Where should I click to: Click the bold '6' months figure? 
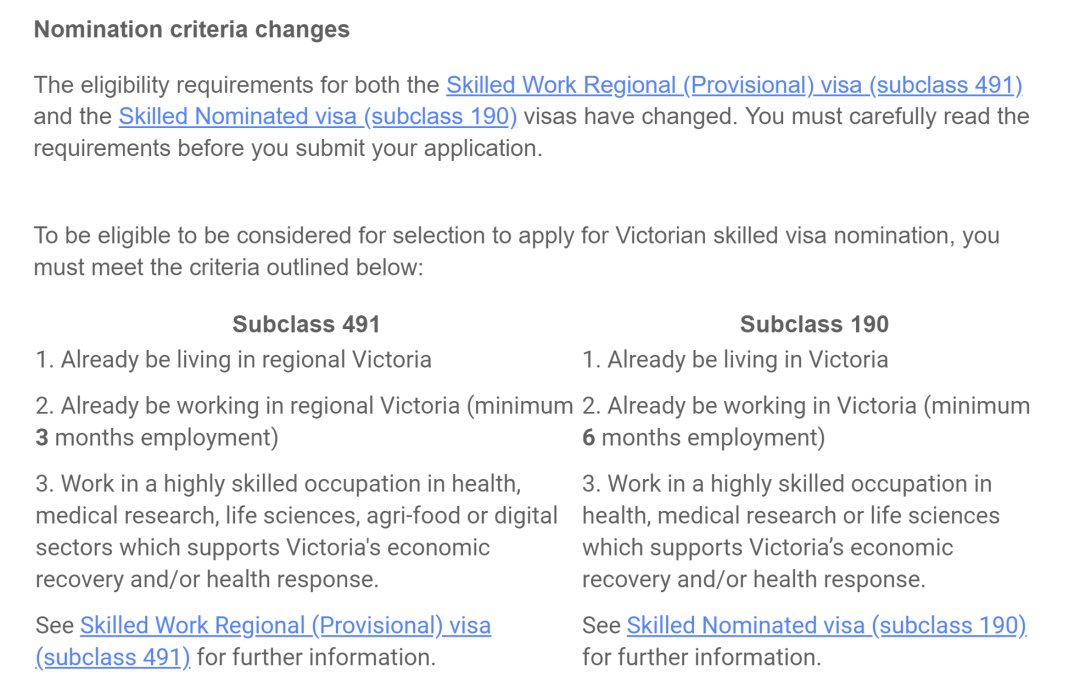588,438
